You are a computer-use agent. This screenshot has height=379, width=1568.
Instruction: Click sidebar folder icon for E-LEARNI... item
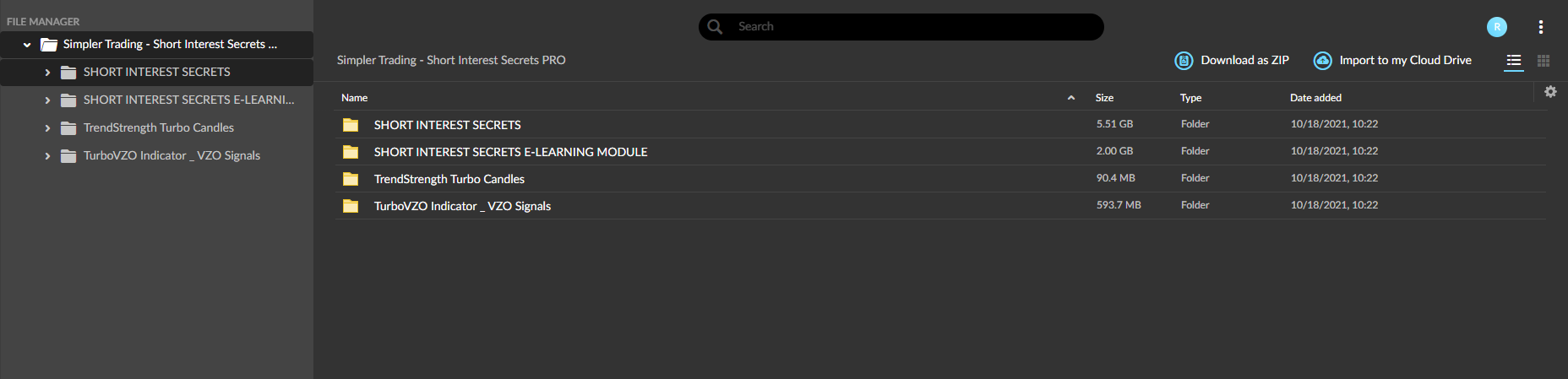(68, 100)
